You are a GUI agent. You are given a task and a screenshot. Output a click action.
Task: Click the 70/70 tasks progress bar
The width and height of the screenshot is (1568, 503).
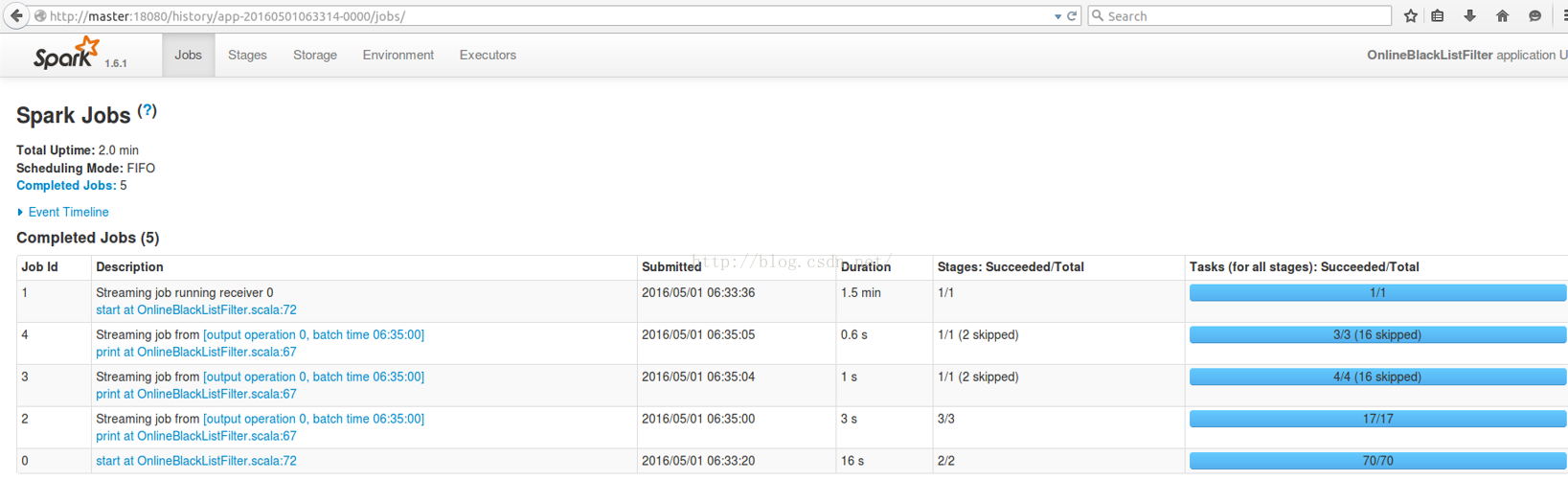[1377, 462]
